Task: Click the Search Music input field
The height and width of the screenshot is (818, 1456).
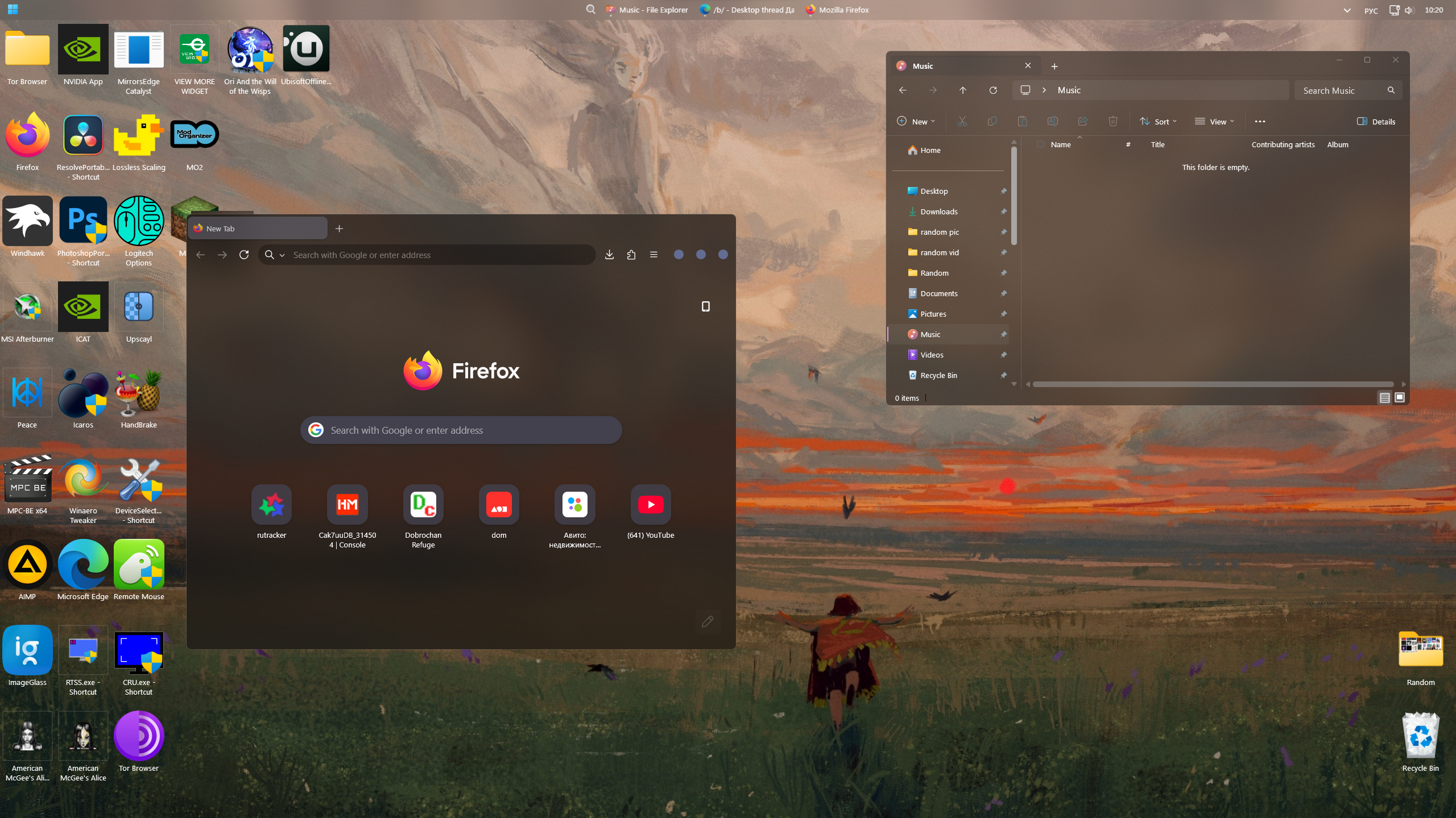Action: pyautogui.click(x=1341, y=90)
